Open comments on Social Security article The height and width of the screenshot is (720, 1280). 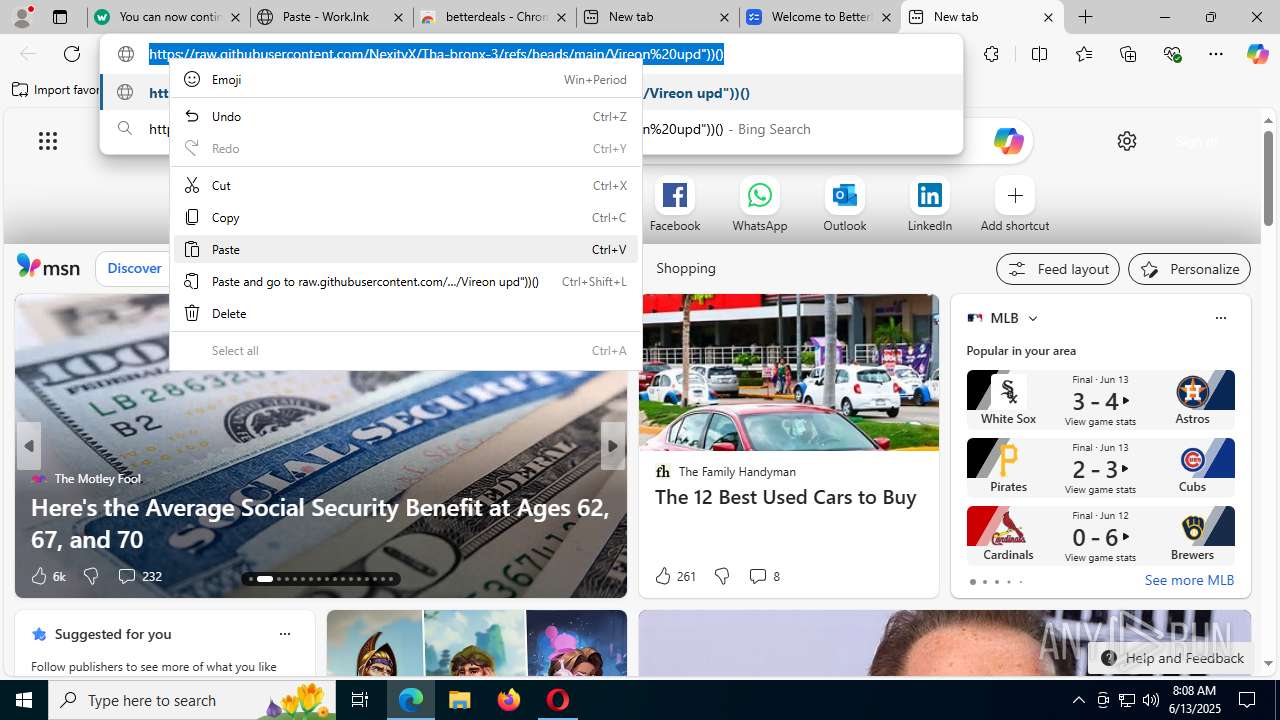[x=139, y=576]
